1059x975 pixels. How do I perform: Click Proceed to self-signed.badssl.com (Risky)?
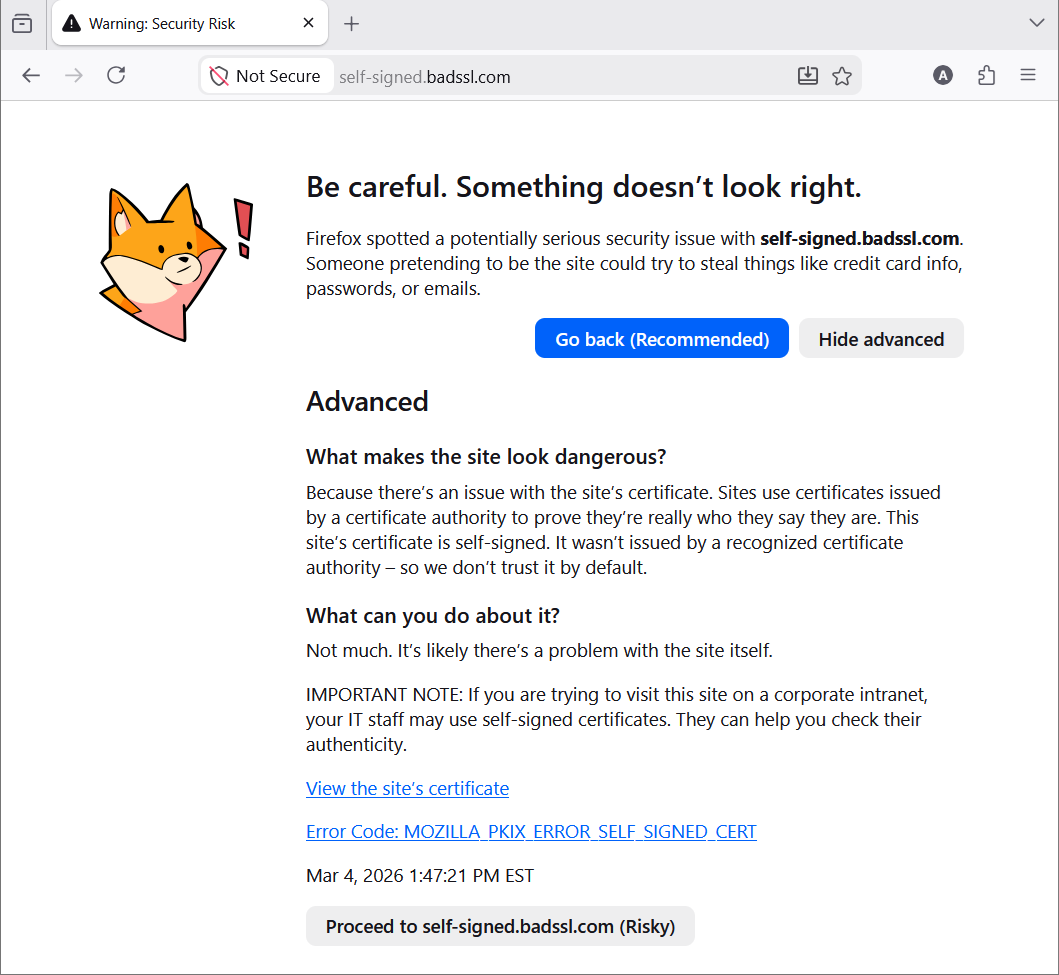coord(500,926)
